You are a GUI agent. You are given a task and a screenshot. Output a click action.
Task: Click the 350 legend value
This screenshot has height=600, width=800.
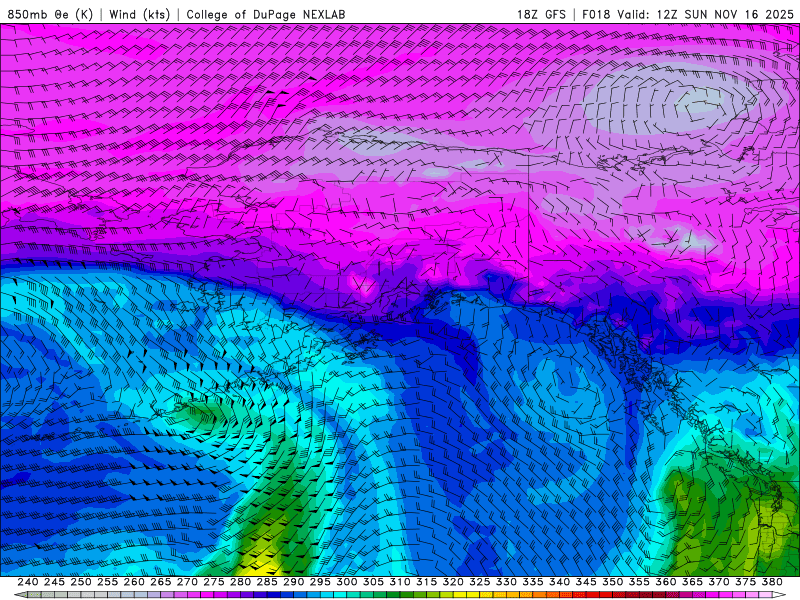(x=612, y=582)
